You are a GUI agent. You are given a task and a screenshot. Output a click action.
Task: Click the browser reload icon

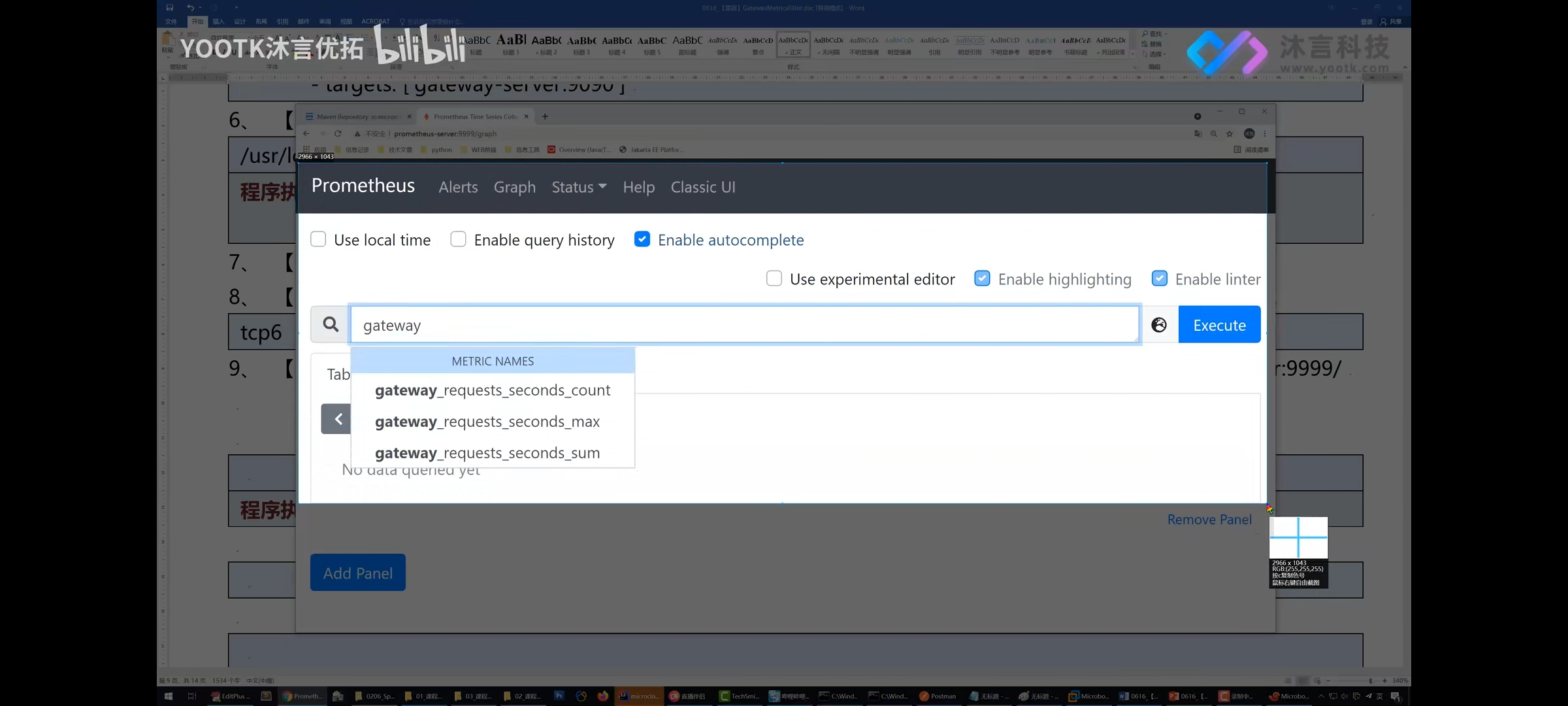[338, 133]
